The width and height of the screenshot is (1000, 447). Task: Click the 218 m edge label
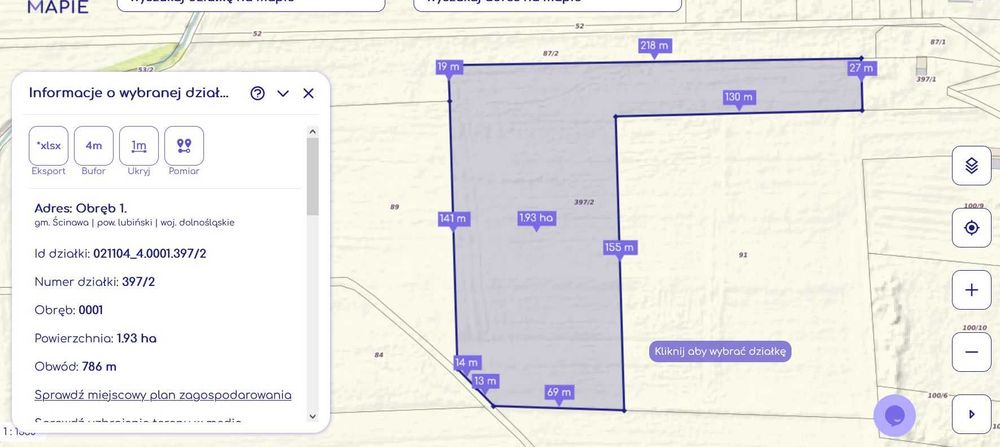point(654,46)
